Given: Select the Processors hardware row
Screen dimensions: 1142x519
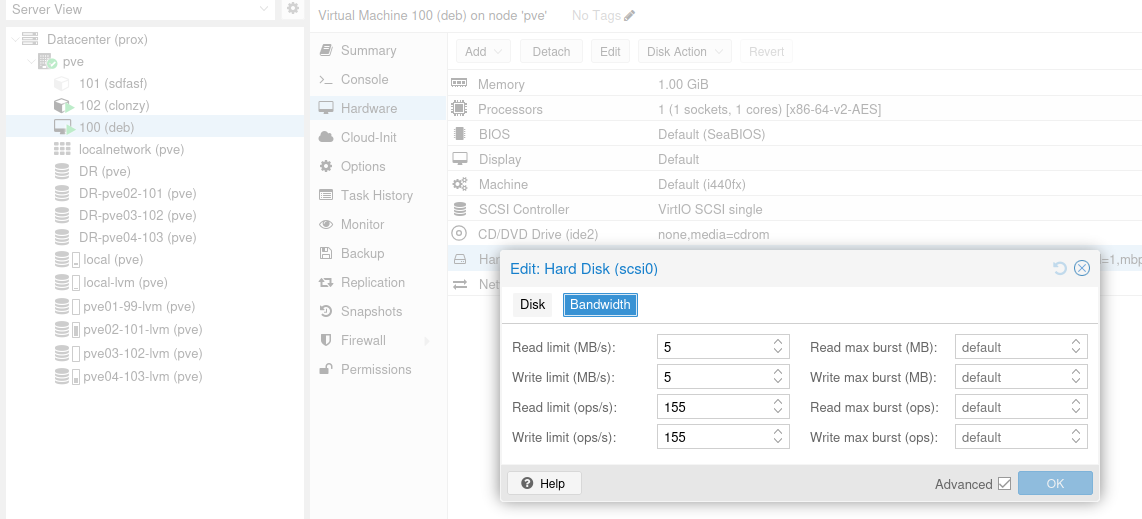Looking at the screenshot, I should pyautogui.click(x=795, y=109).
